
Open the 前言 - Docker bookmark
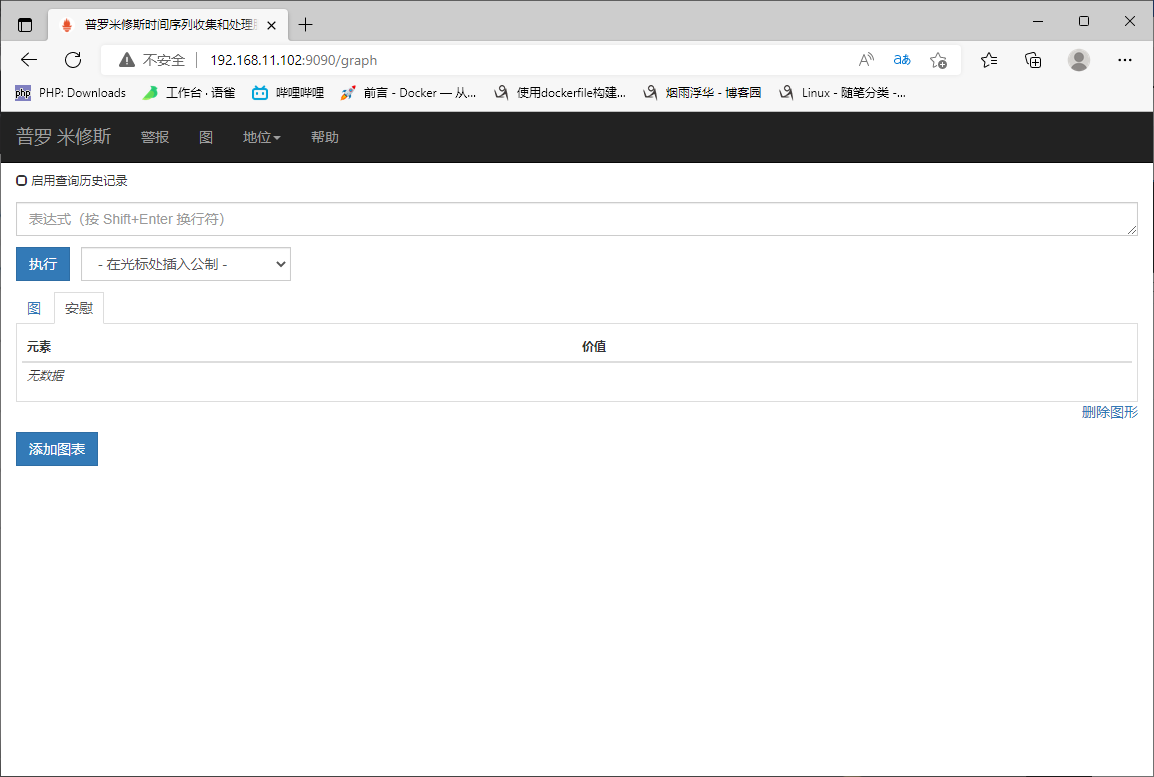click(408, 93)
